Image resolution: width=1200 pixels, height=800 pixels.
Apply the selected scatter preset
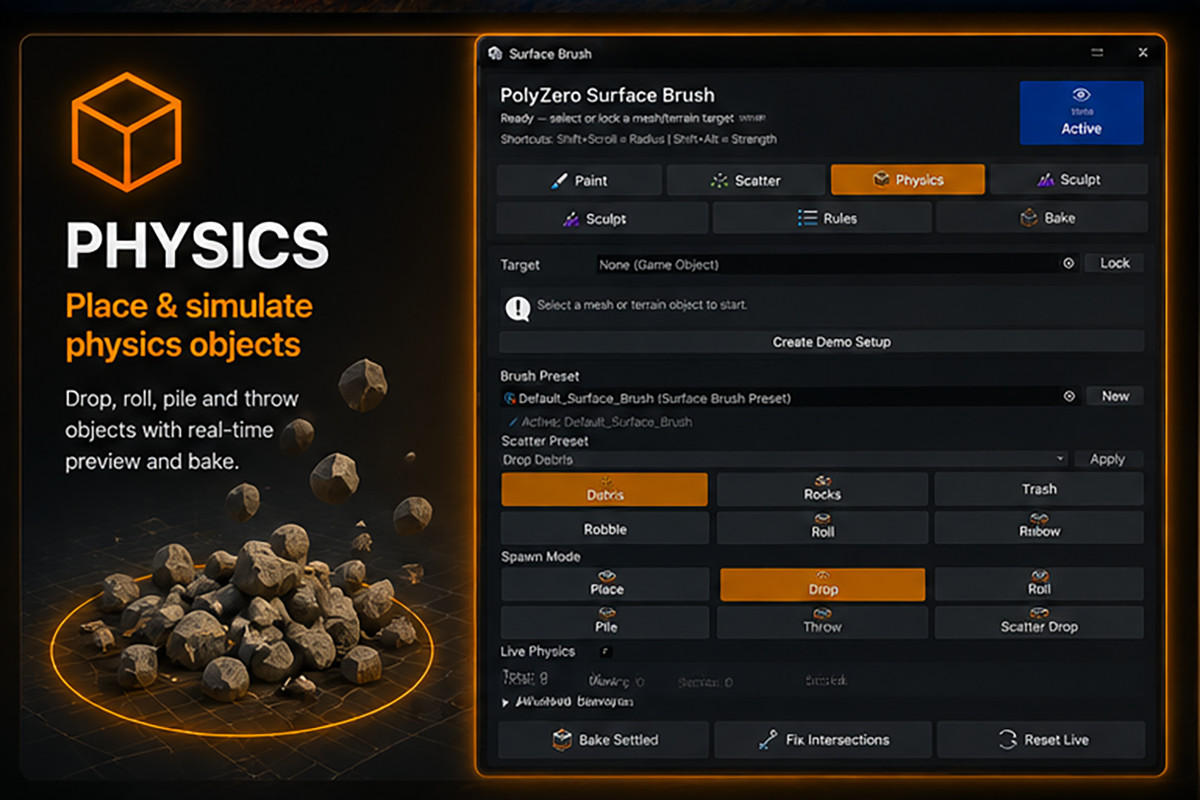(x=1107, y=459)
